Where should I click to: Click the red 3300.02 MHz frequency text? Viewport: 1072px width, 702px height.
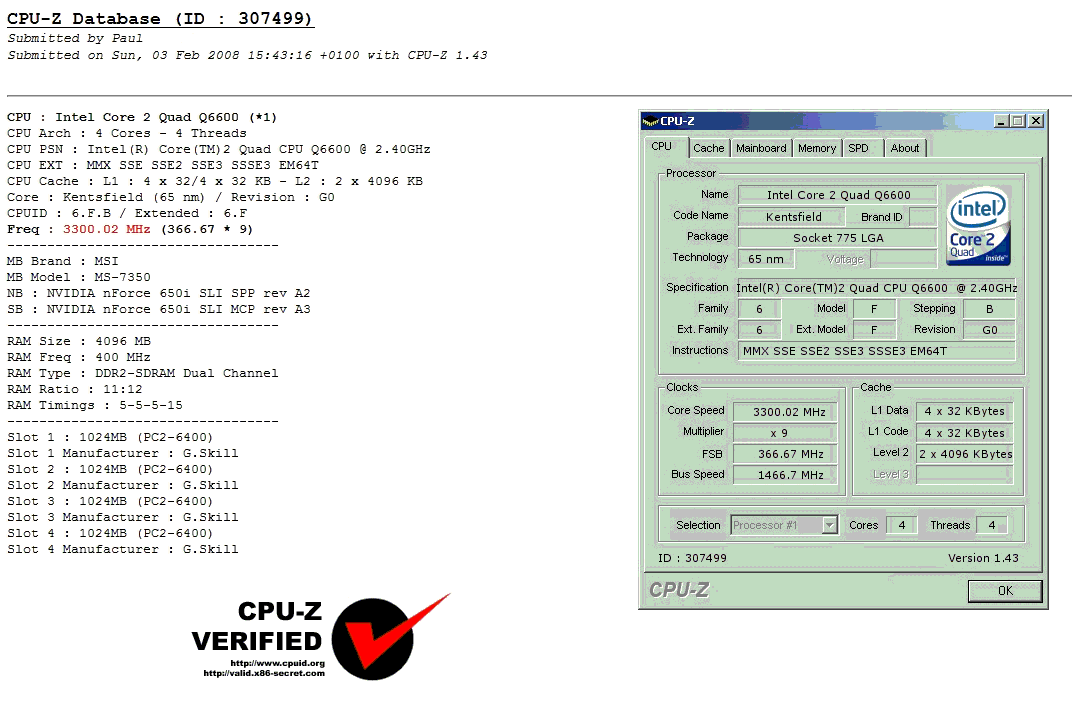coord(107,229)
